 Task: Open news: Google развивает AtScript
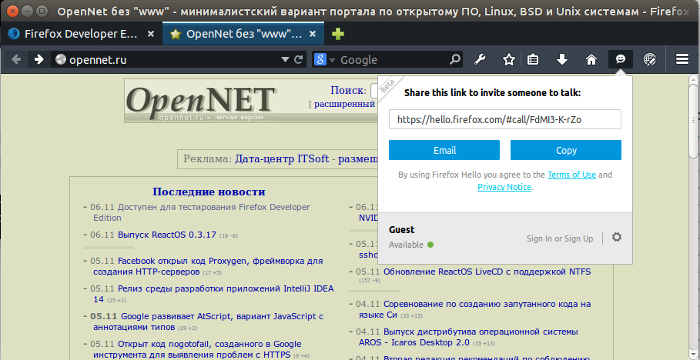208,322
